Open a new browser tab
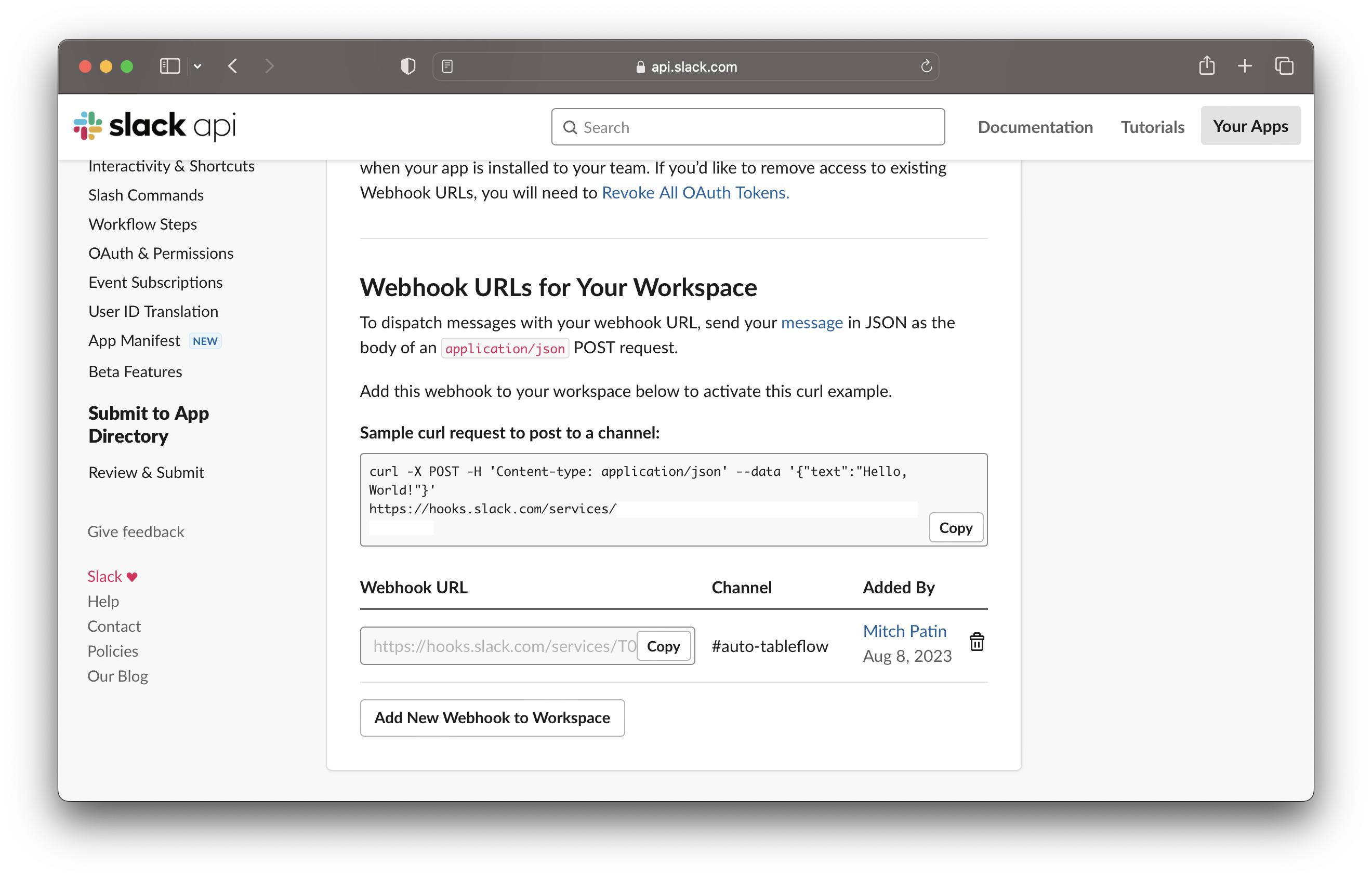Viewport: 1372px width, 878px height. [1245, 66]
